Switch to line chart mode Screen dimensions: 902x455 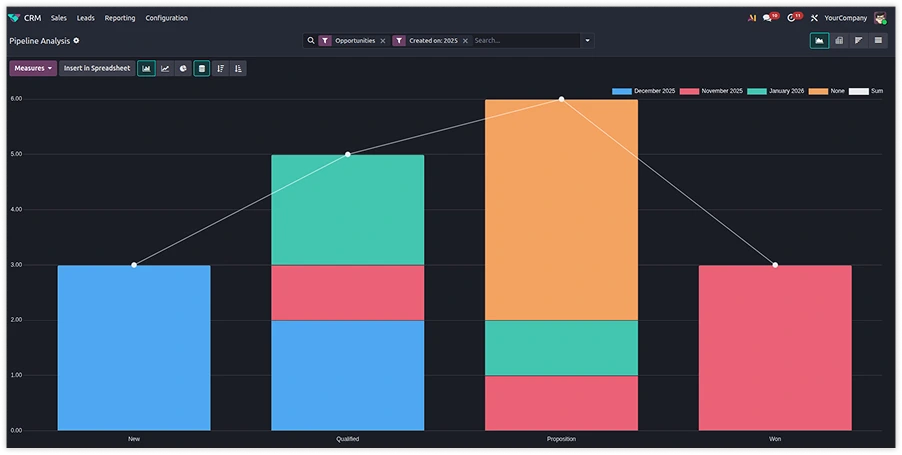[165, 68]
